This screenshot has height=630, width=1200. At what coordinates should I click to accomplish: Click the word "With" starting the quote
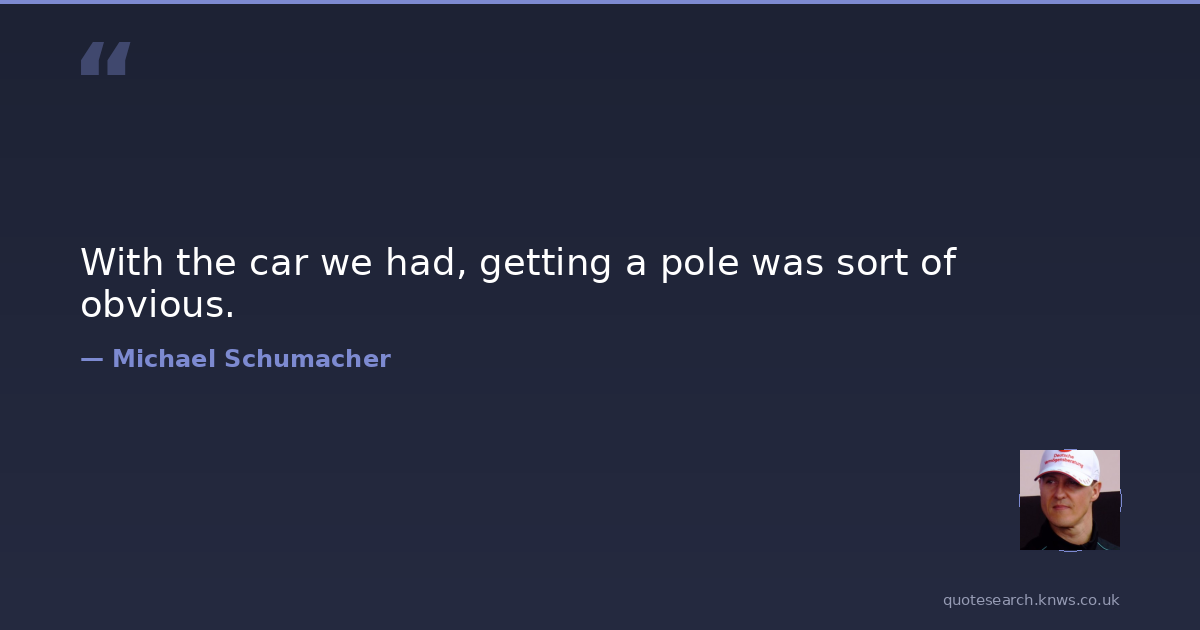(x=122, y=263)
